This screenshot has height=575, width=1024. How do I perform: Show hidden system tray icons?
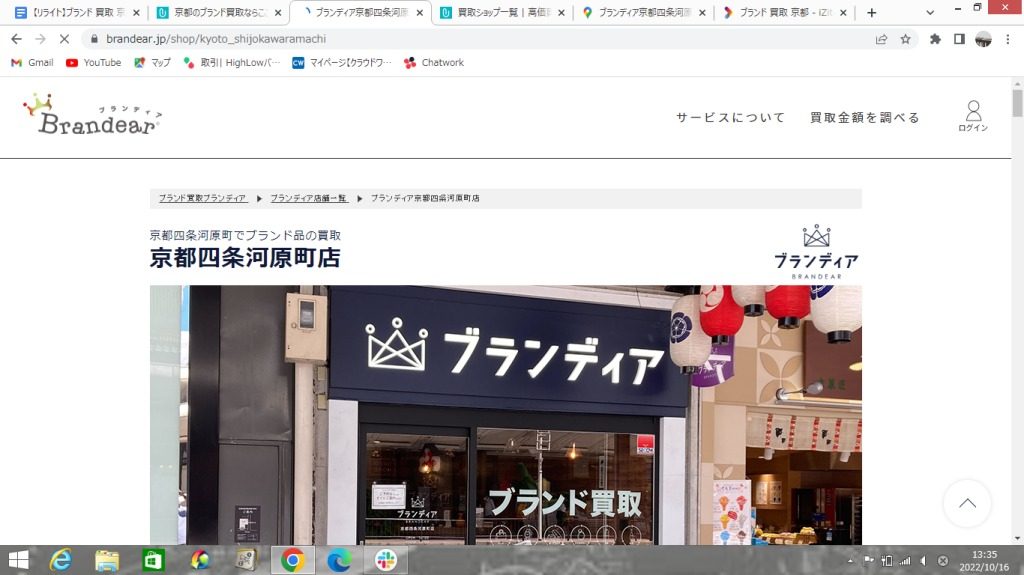(x=850, y=560)
